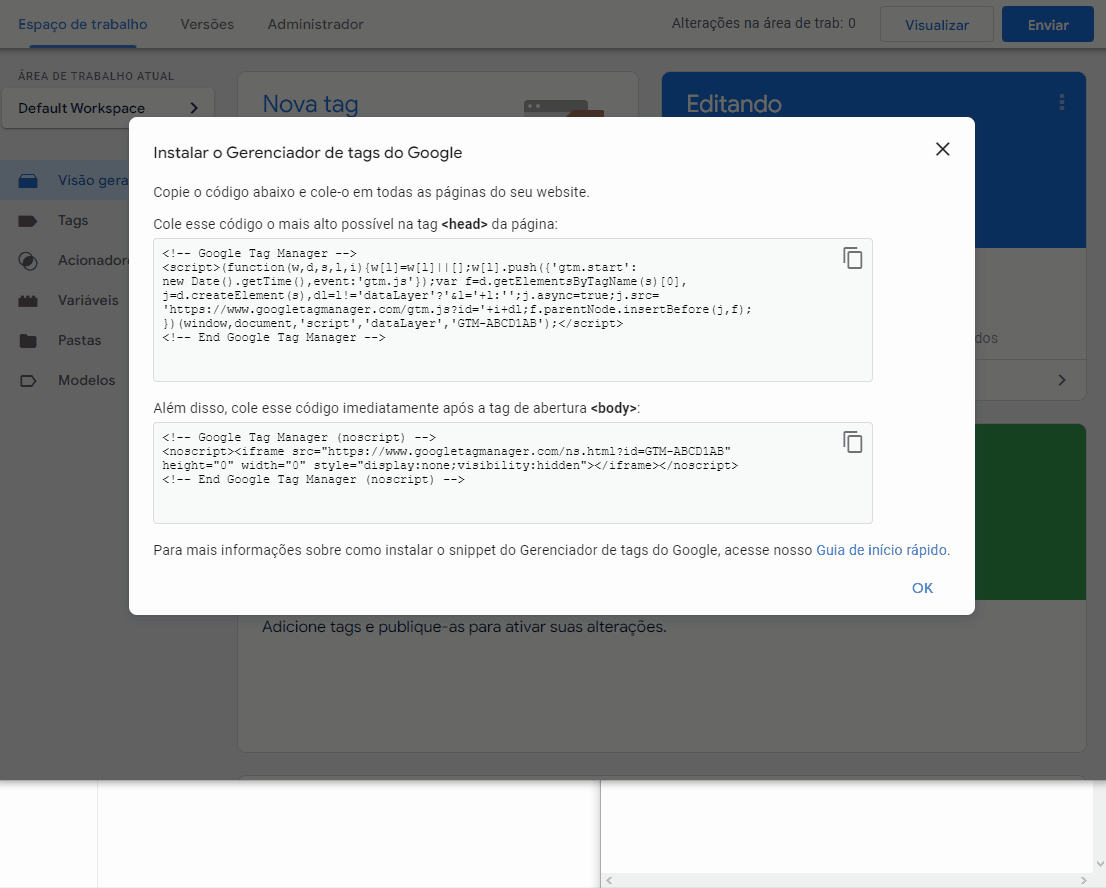Image resolution: width=1106 pixels, height=888 pixels.
Task: Click the Variáveis sidebar icon
Action: [x=28, y=300]
